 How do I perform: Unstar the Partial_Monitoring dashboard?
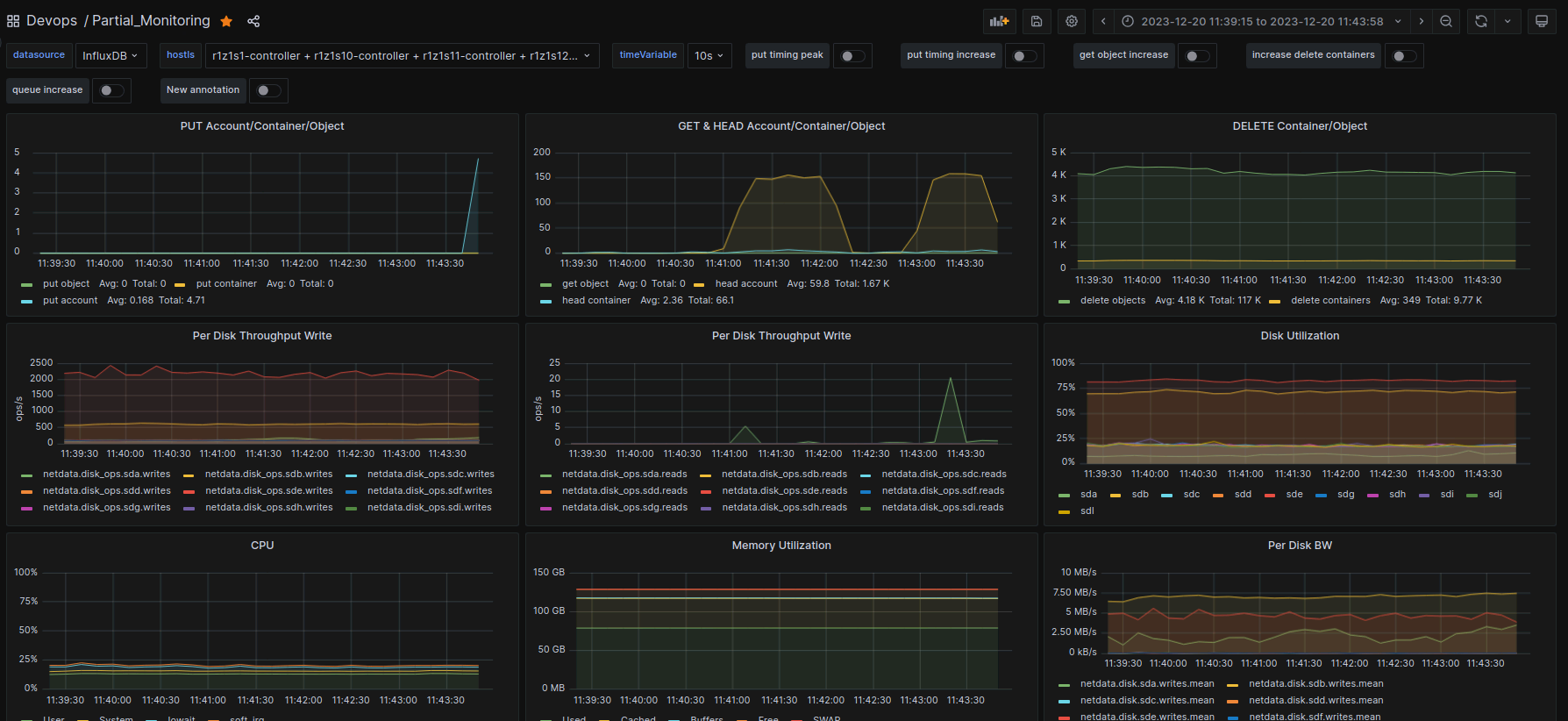(x=226, y=21)
